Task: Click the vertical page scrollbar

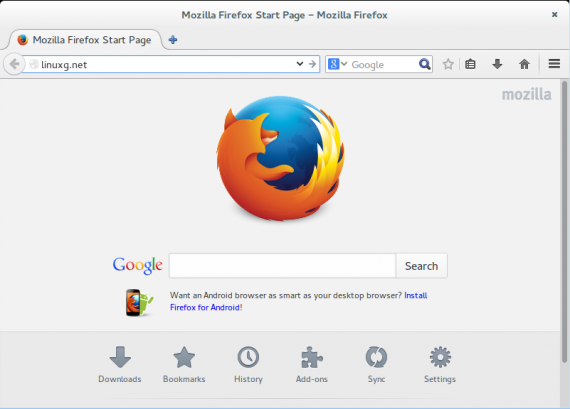Action: click(x=564, y=222)
